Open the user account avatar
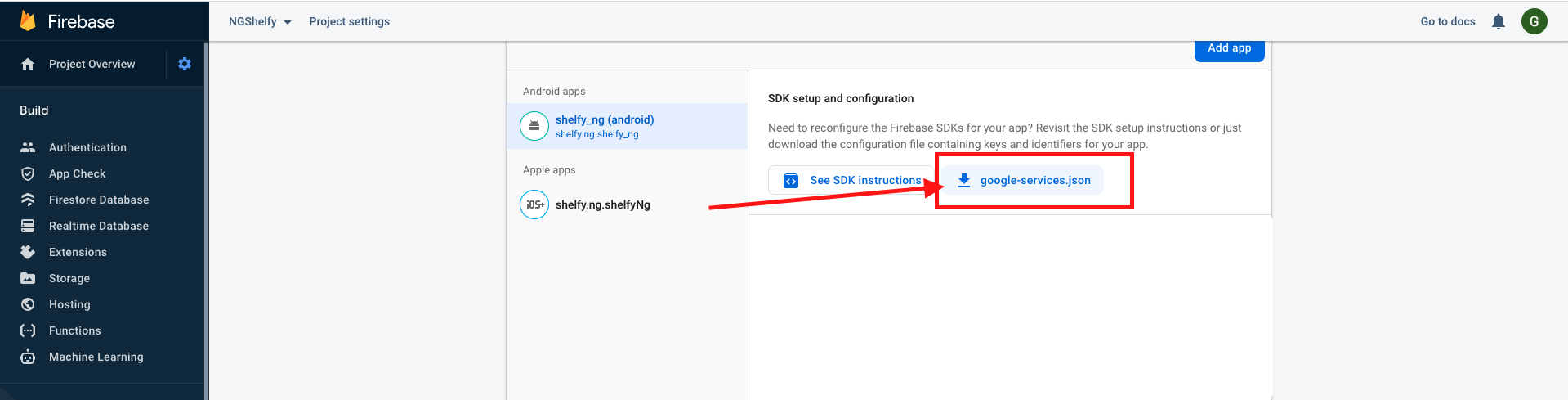The height and width of the screenshot is (400, 1568). (1534, 22)
